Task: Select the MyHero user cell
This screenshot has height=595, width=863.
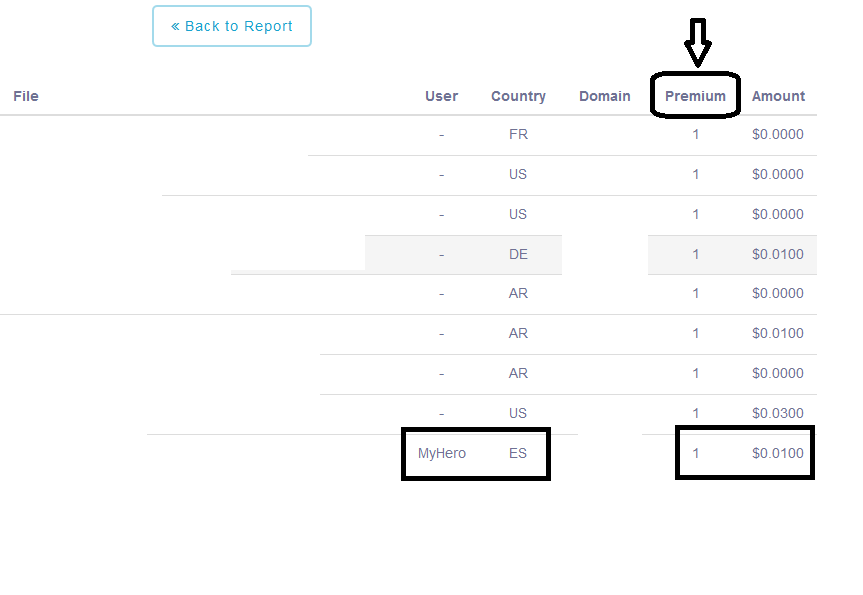Action: [x=442, y=453]
